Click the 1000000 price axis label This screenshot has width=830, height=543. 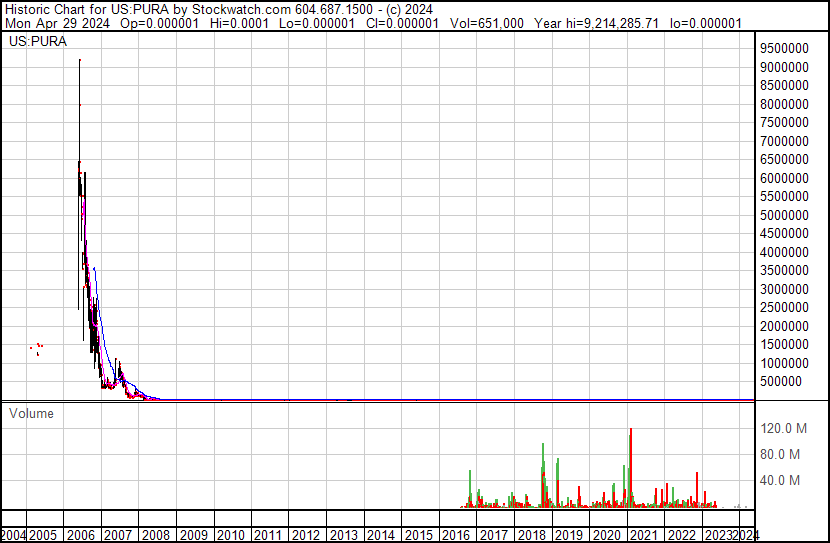coord(784,364)
